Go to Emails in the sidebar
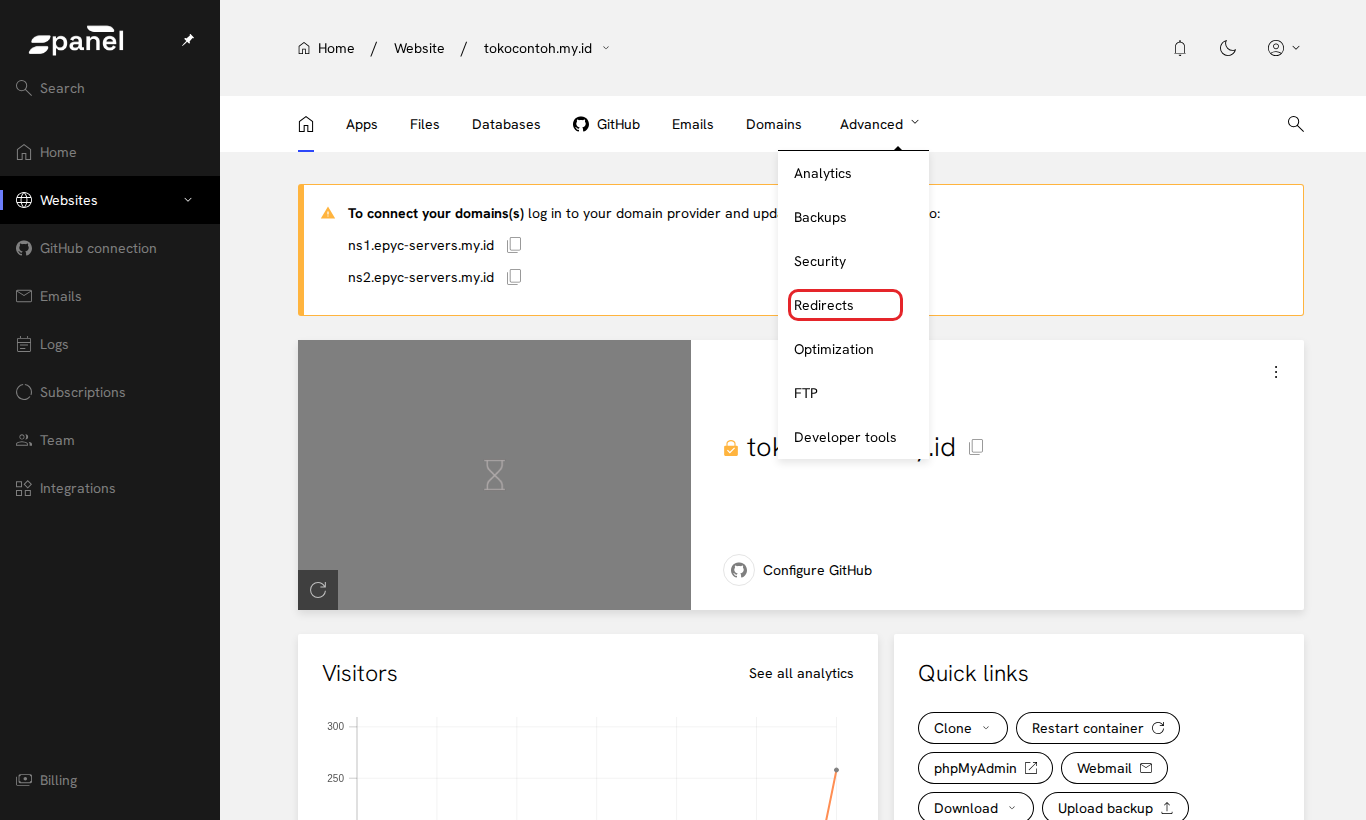 click(x=110, y=296)
